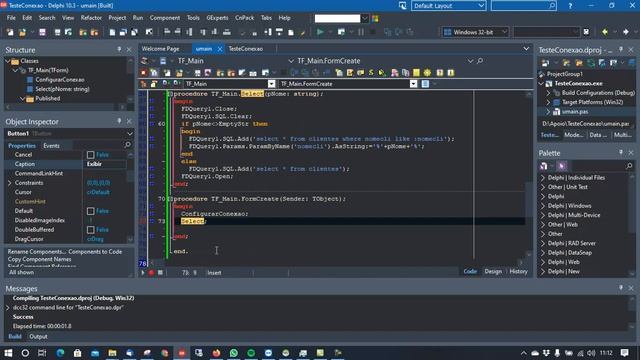Toggle the pin on the Messages panel
640x360 pixels.
[x=621, y=288]
